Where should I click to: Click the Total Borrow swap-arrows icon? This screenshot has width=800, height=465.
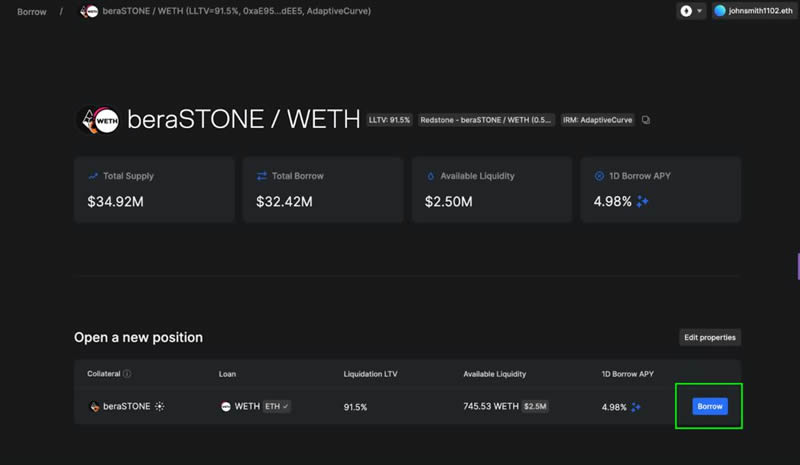(x=262, y=176)
